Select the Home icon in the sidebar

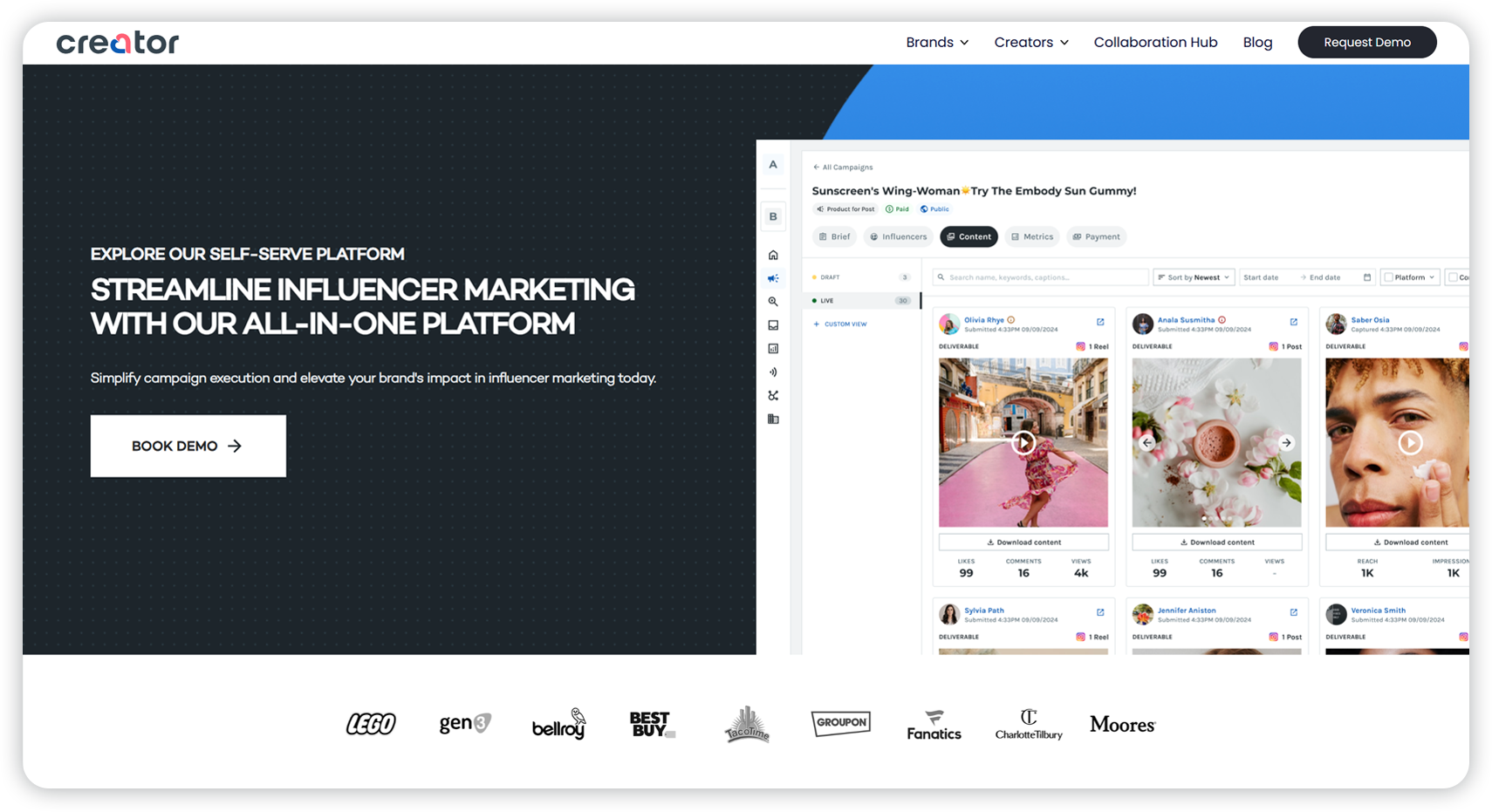pos(773,254)
